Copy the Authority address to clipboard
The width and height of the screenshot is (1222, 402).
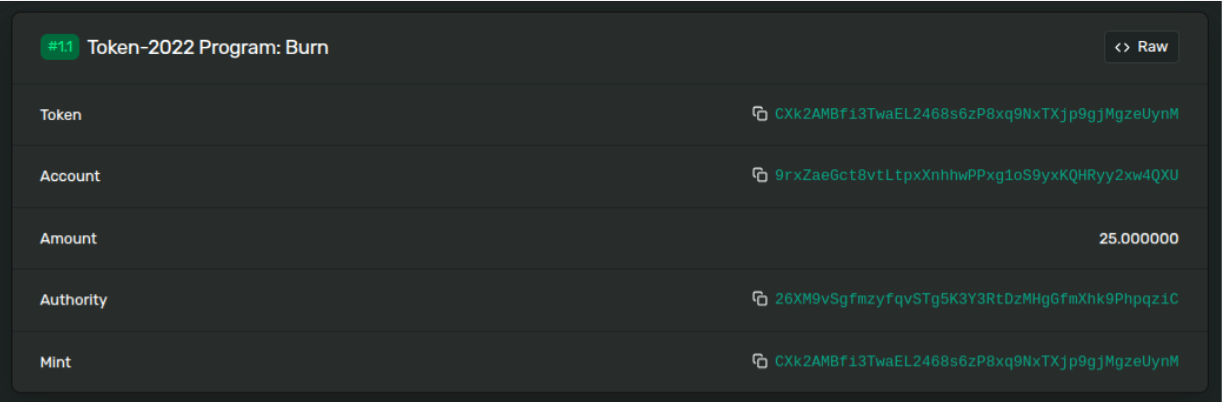tap(760, 299)
